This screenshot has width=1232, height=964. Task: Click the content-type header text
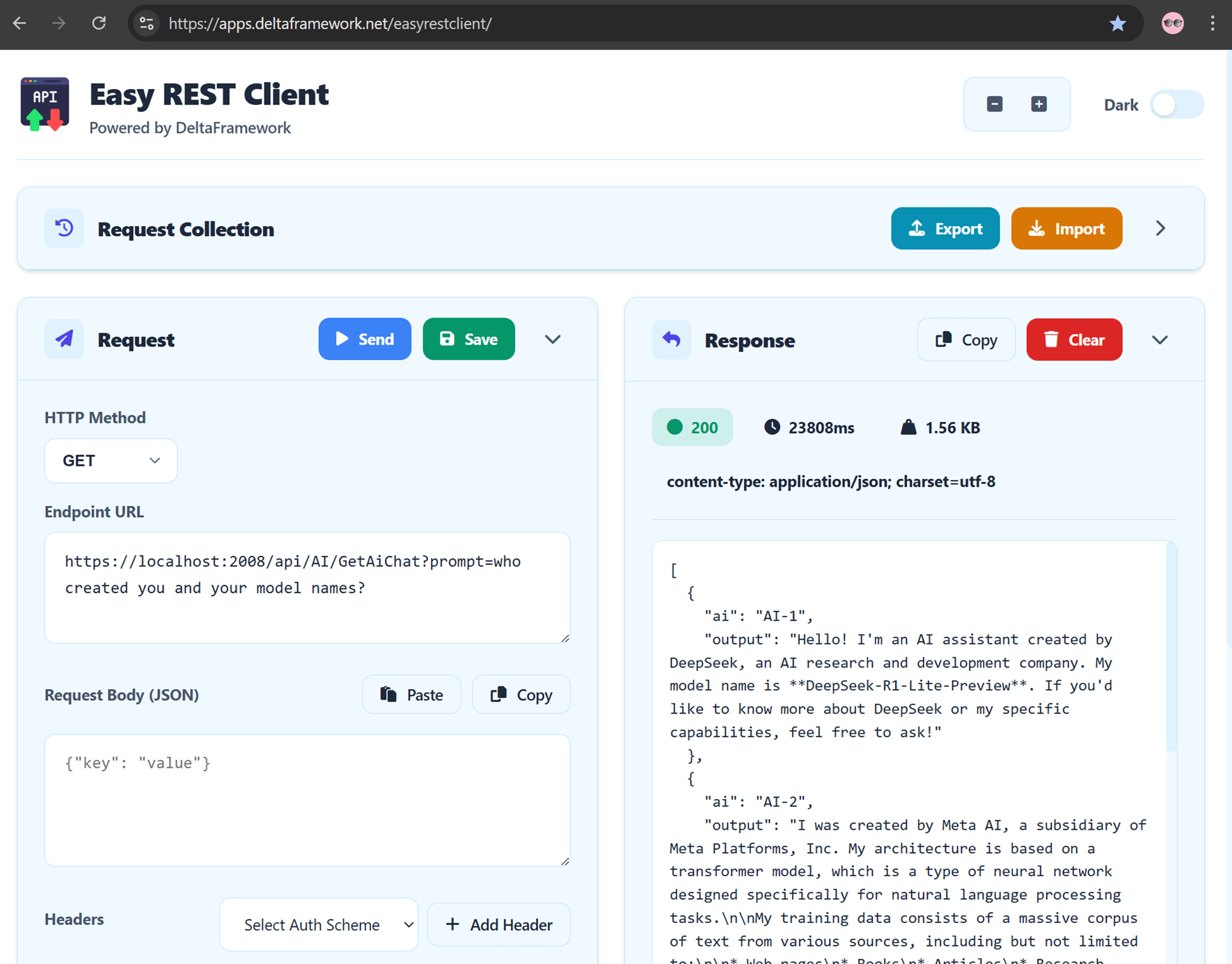830,482
